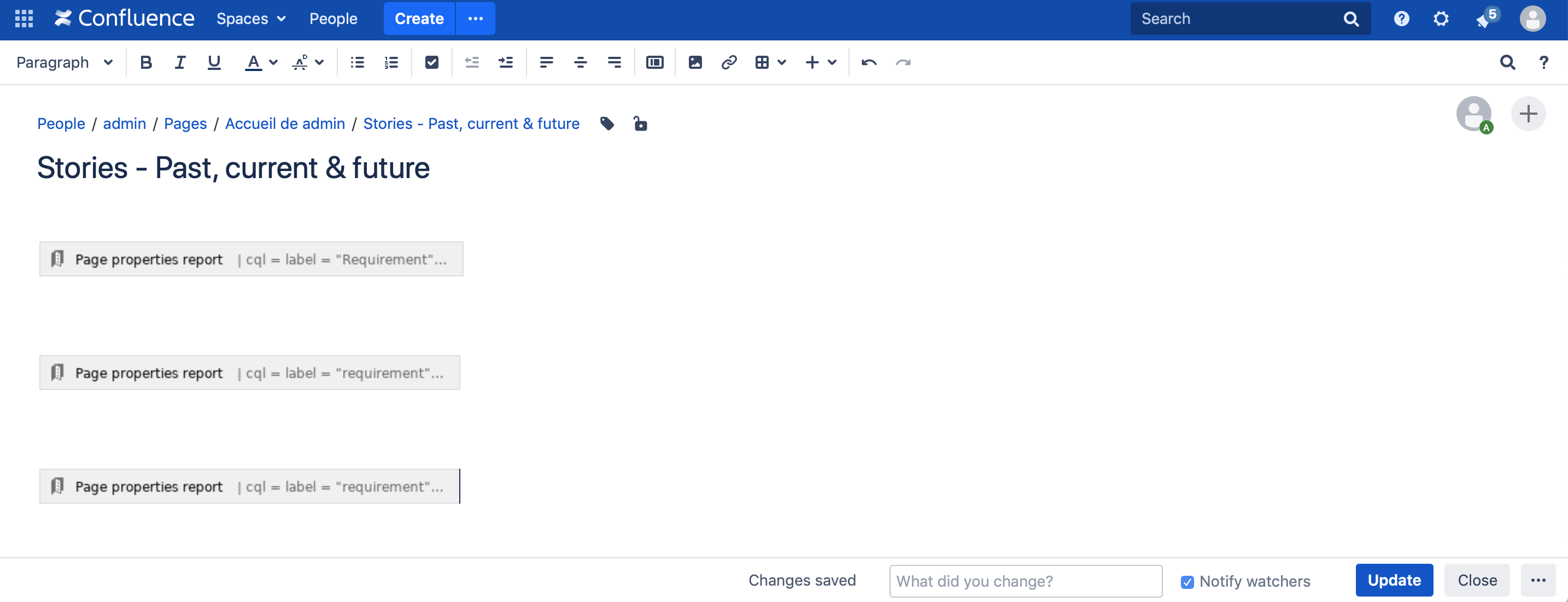The height and width of the screenshot is (602, 1568).
Task: Insert an image into the page
Action: (694, 62)
